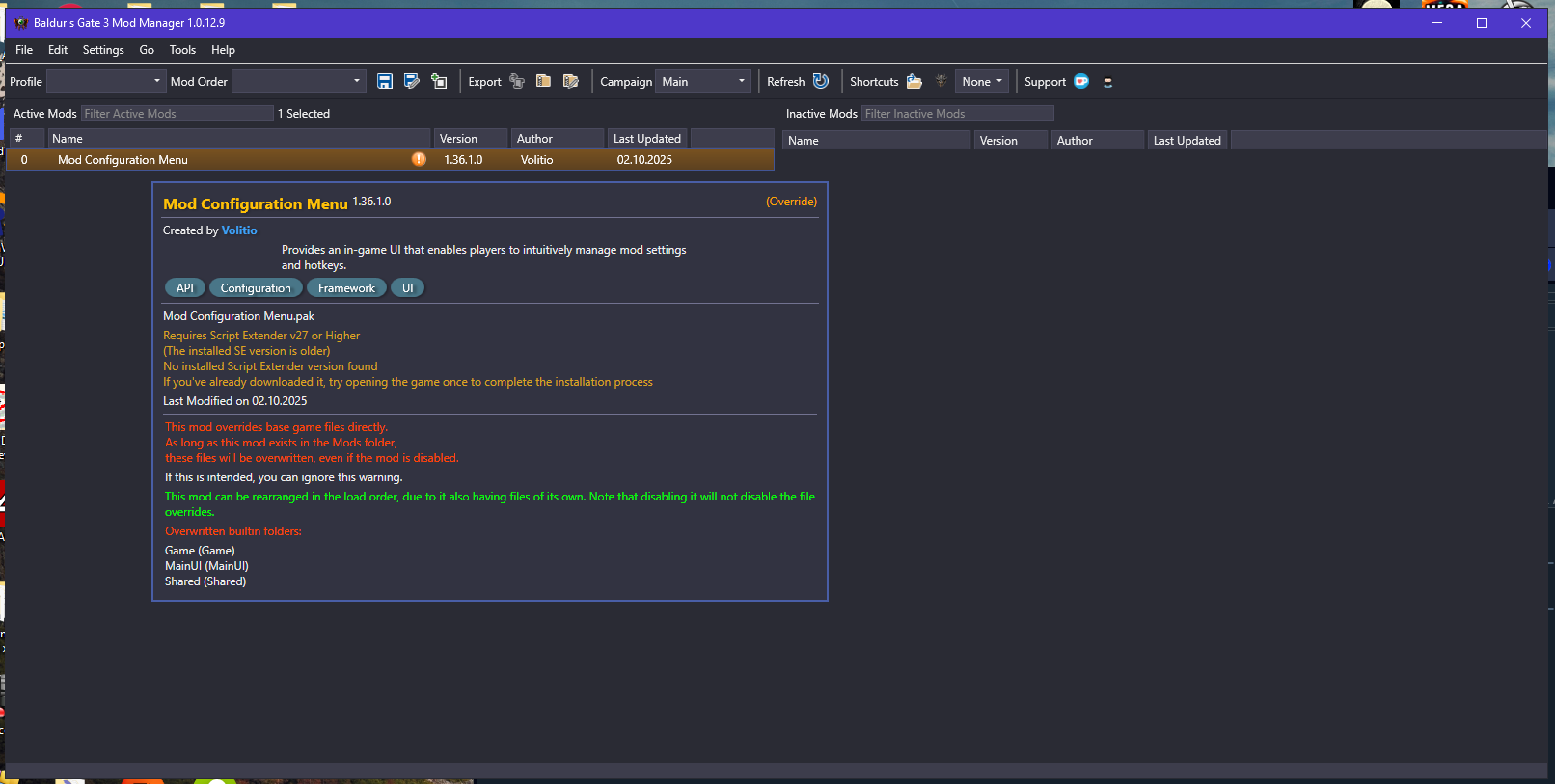
Task: Sort active mods by Version column
Action: coord(471,139)
